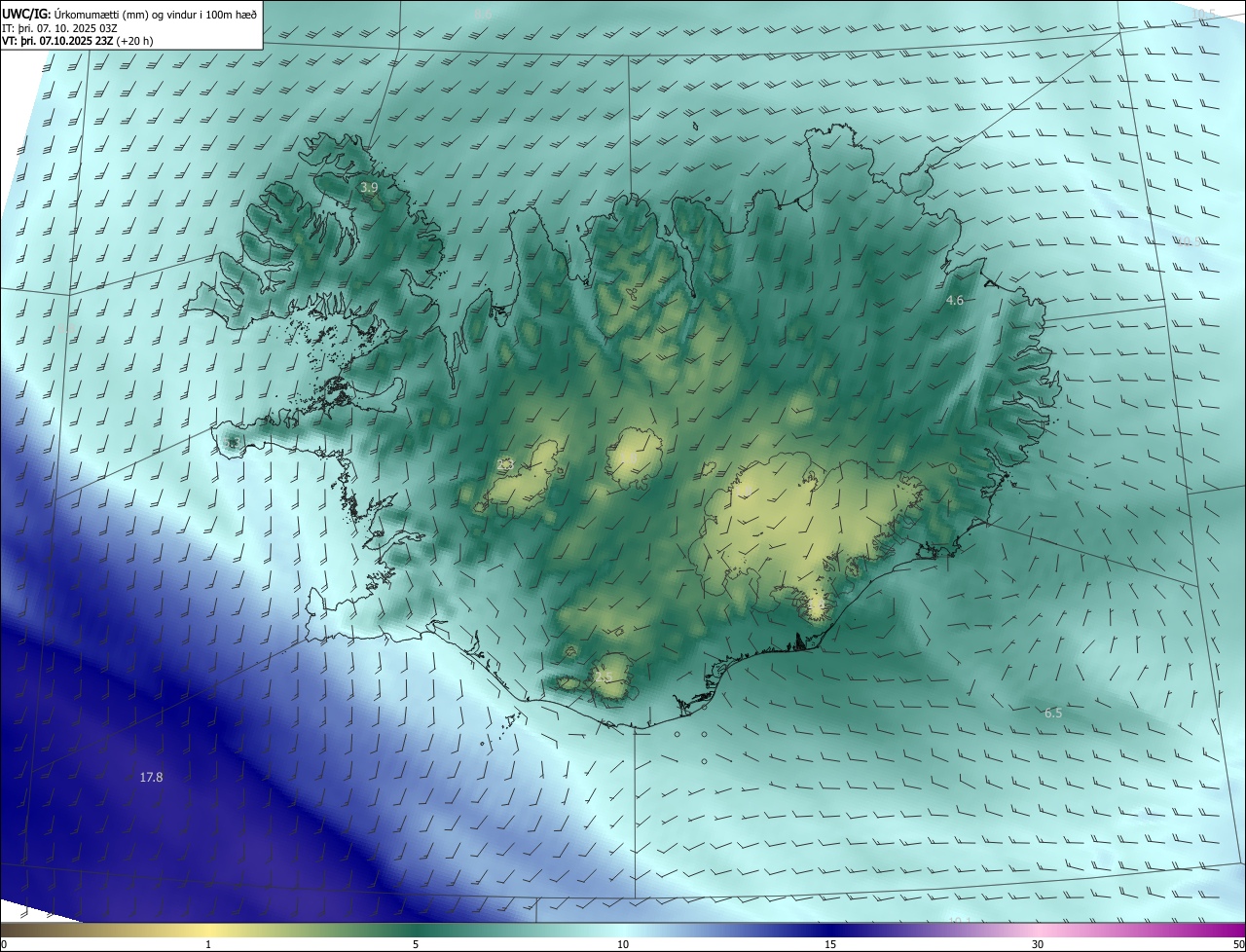Click the colorbar tick label "5"

pos(416,944)
